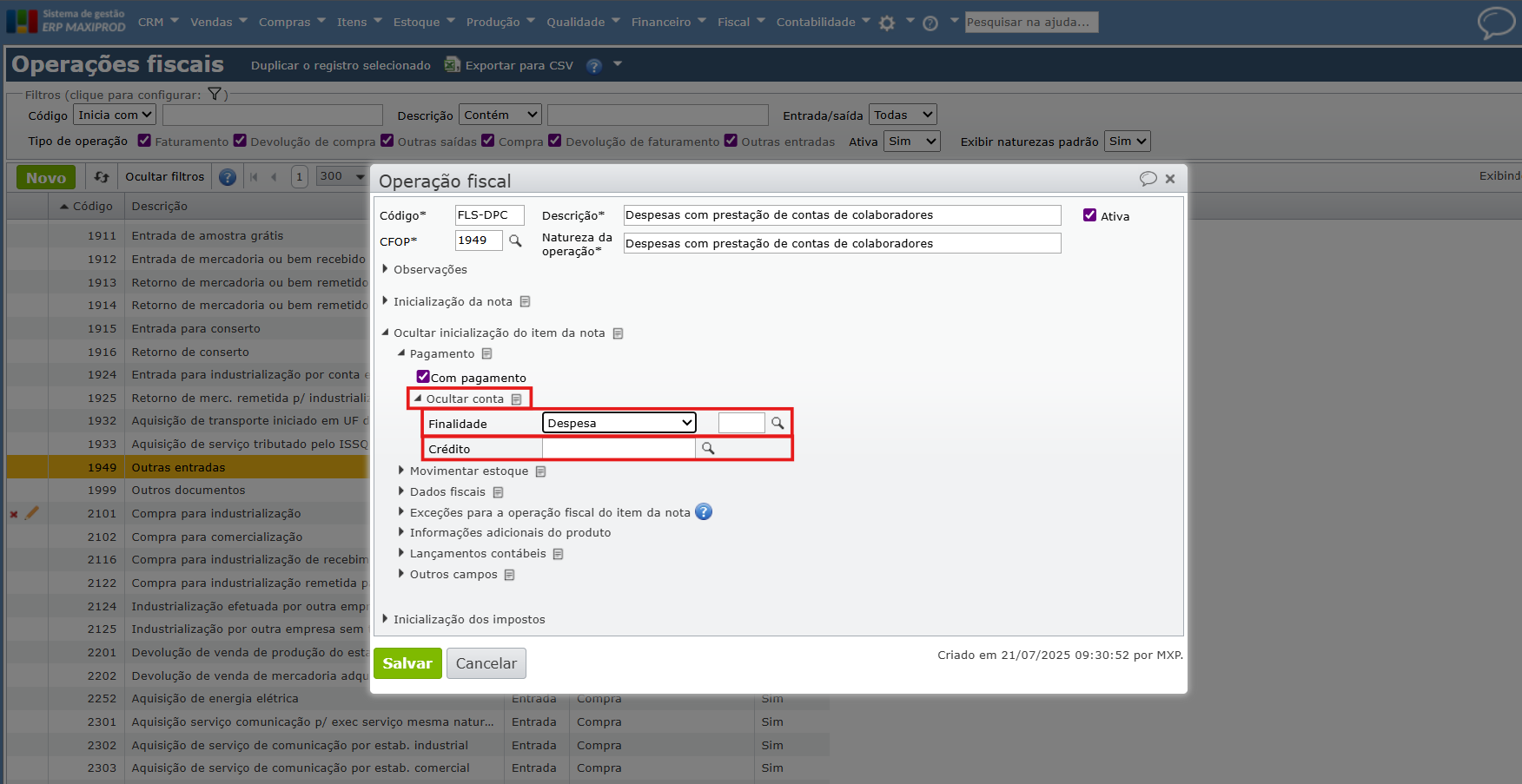Click the note icon next to Pagamento
Image resolution: width=1522 pixels, height=784 pixels.
[486, 354]
